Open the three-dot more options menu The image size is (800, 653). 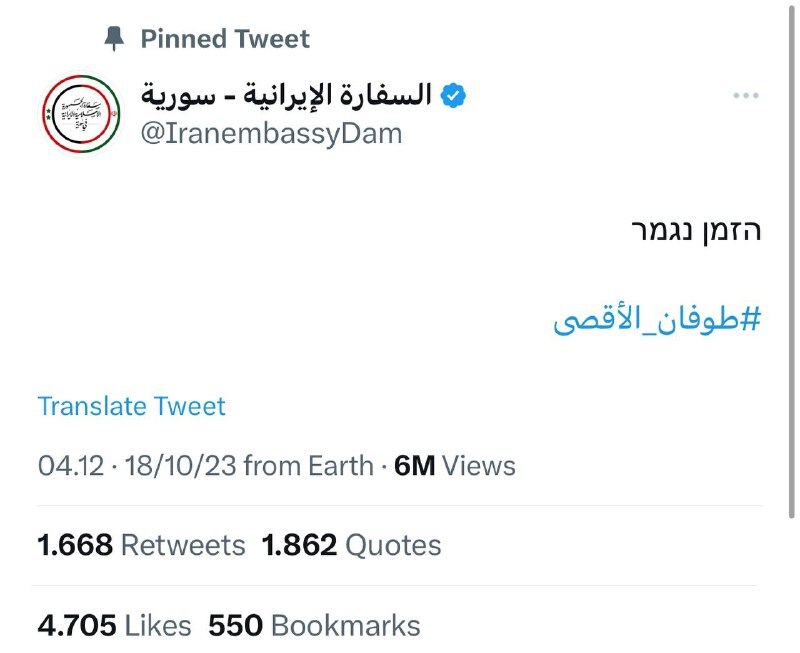[x=746, y=95]
